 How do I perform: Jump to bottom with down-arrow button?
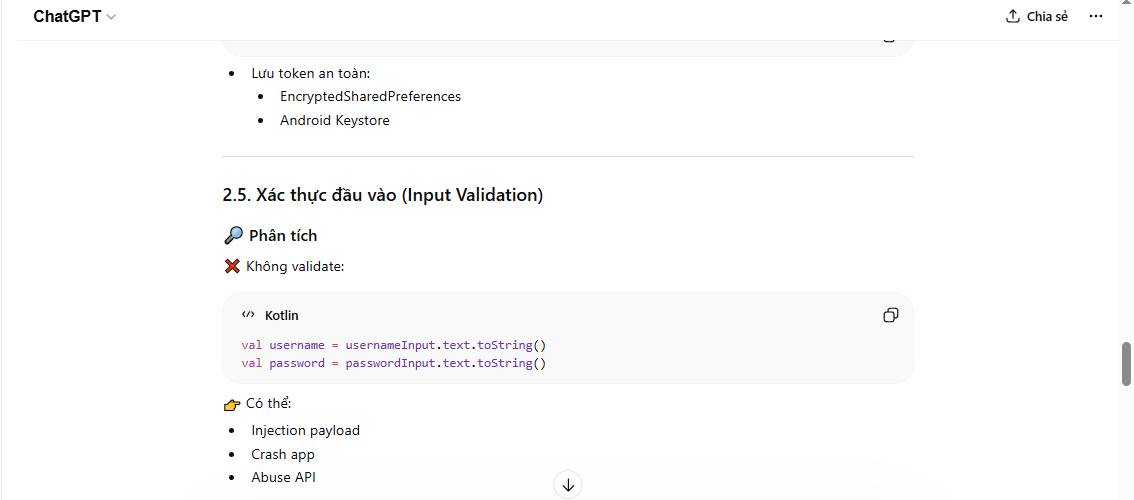point(568,485)
